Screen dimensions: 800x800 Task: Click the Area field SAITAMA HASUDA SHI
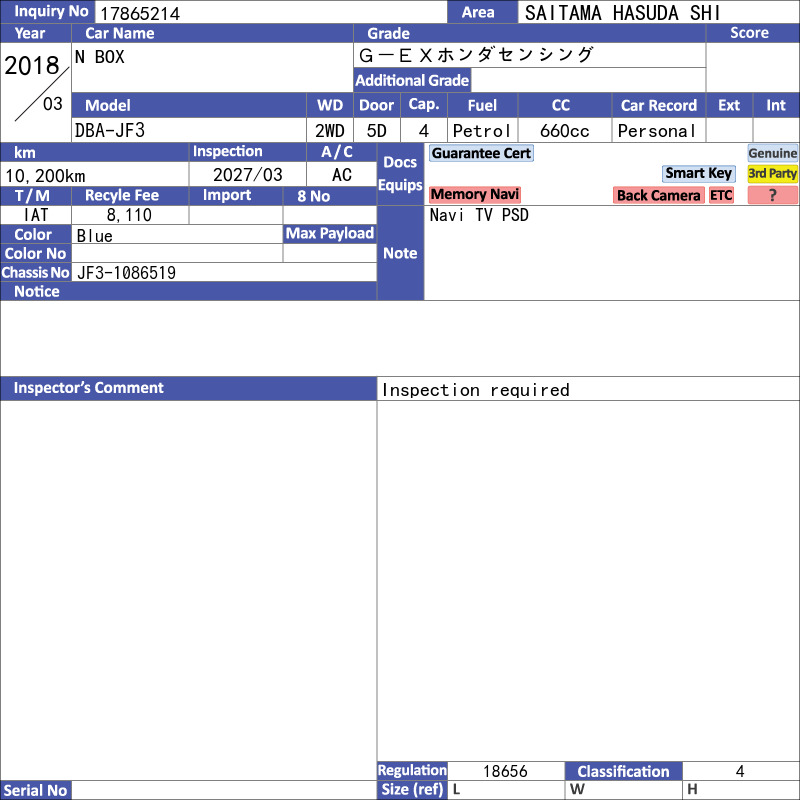658,12
